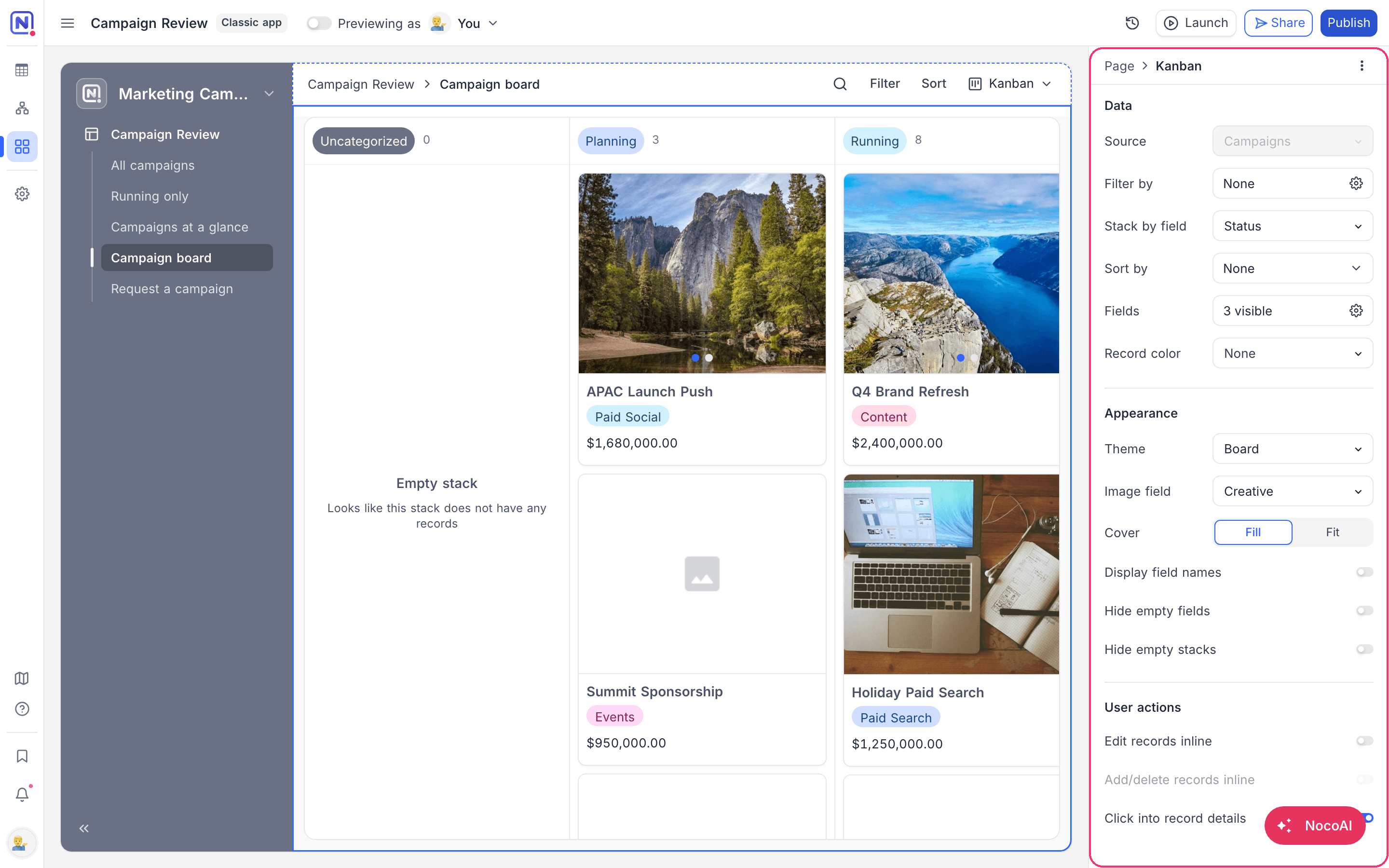The image size is (1389, 868).
Task: Click the Share button
Action: coord(1278,23)
